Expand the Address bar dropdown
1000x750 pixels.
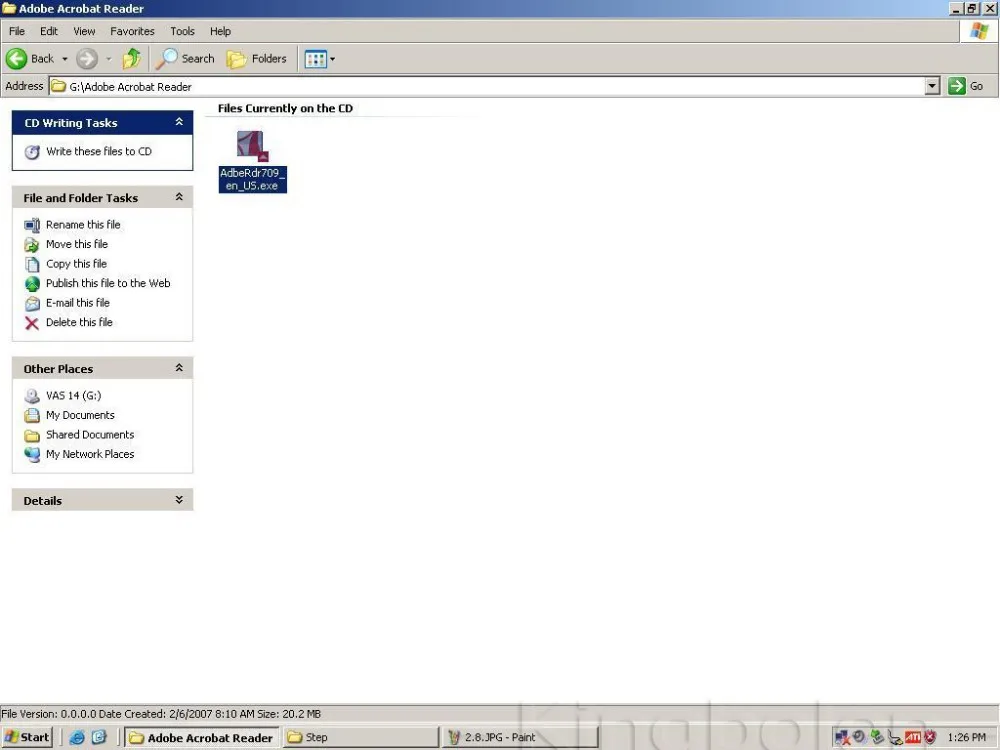tap(932, 86)
